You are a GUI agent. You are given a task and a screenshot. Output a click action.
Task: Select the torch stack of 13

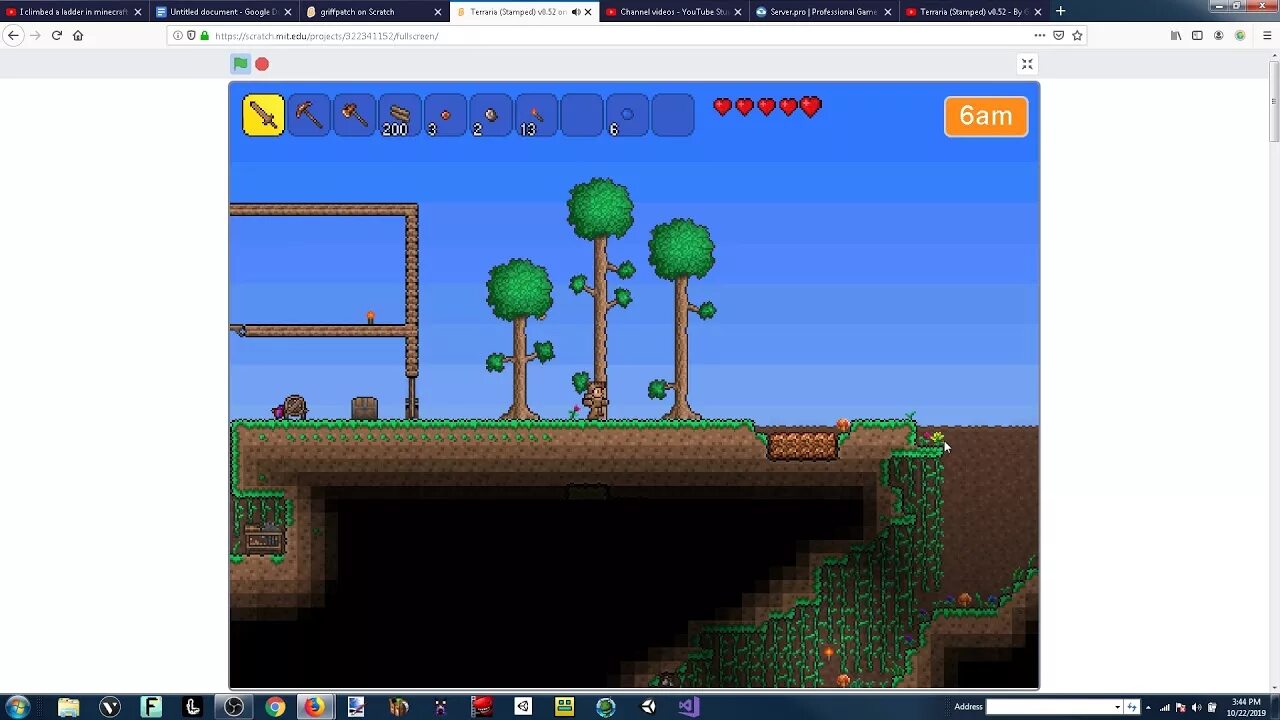pos(536,115)
